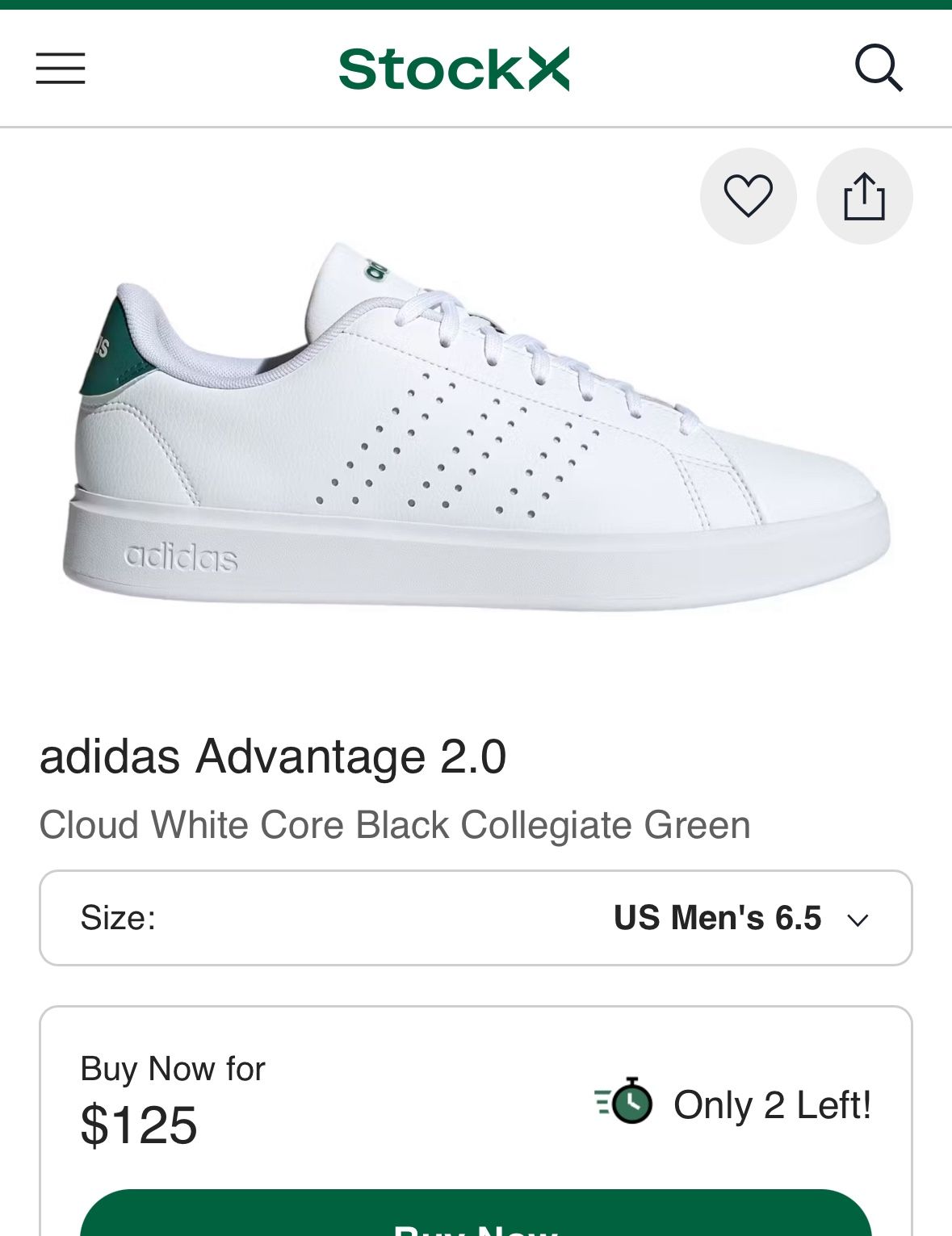Click the Cloud White Core Black colorway text
Image resolution: width=952 pixels, height=1236 pixels.
click(x=394, y=825)
